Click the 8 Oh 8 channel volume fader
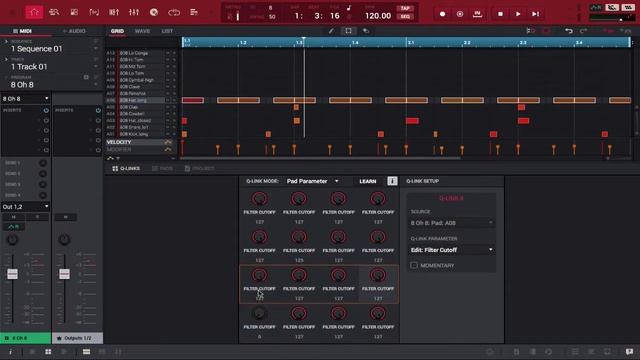The image size is (640, 360). pyautogui.click(x=12, y=274)
